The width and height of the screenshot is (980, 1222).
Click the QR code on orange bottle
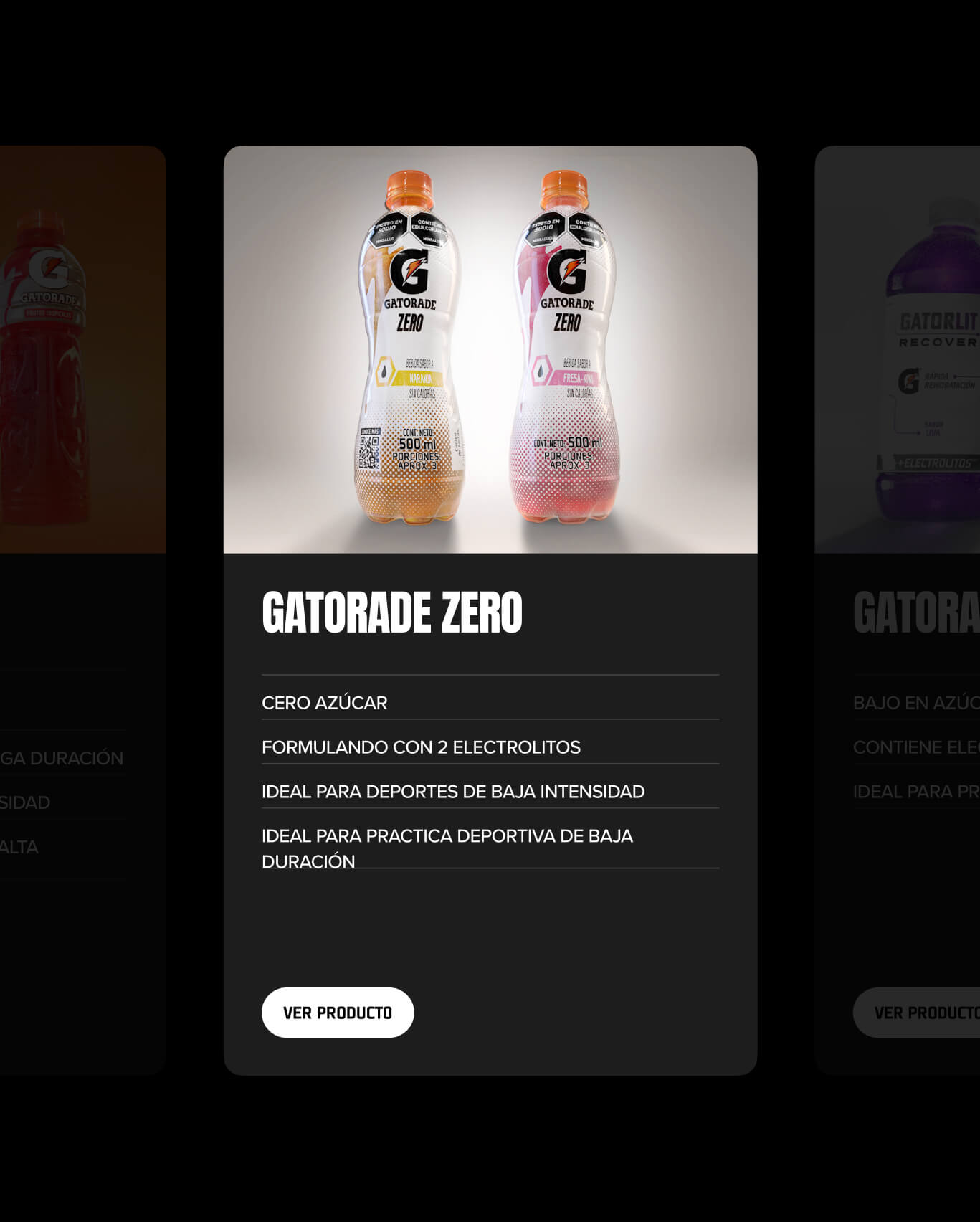pos(368,450)
